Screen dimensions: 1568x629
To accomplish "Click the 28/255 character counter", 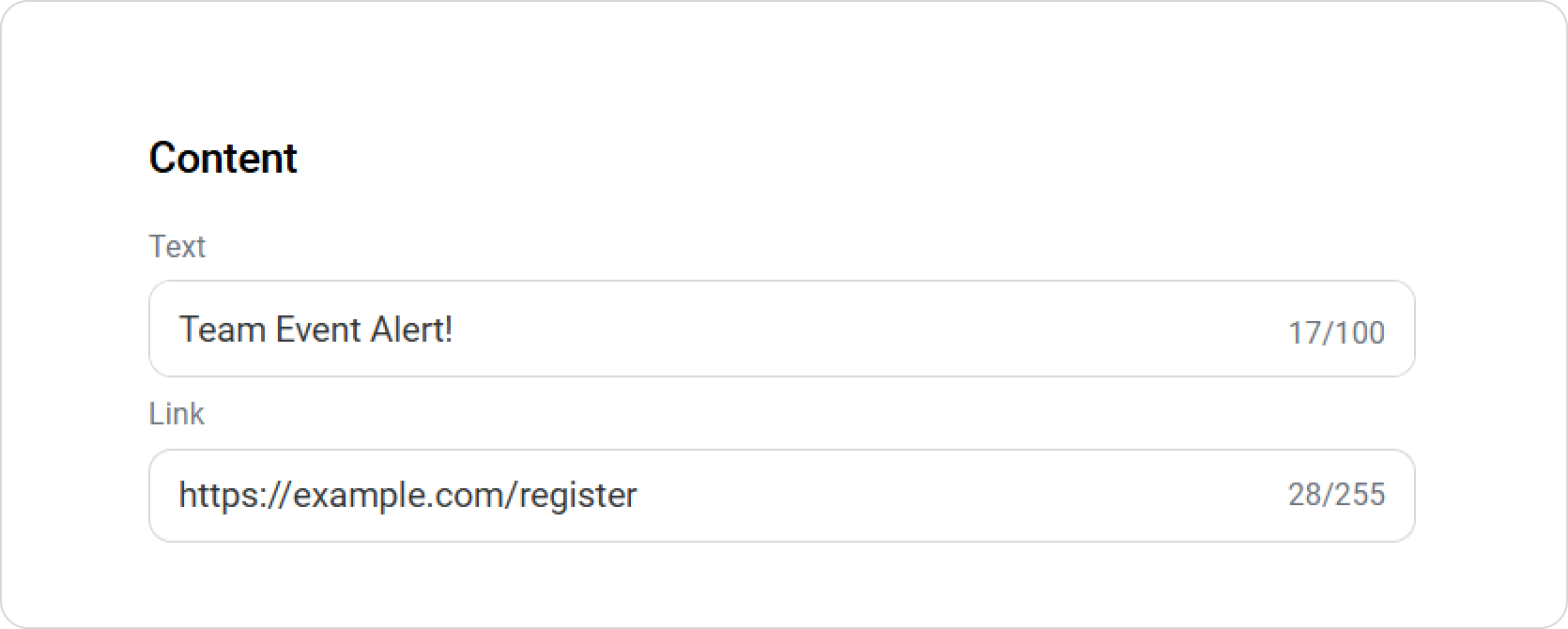I will pos(1336,494).
